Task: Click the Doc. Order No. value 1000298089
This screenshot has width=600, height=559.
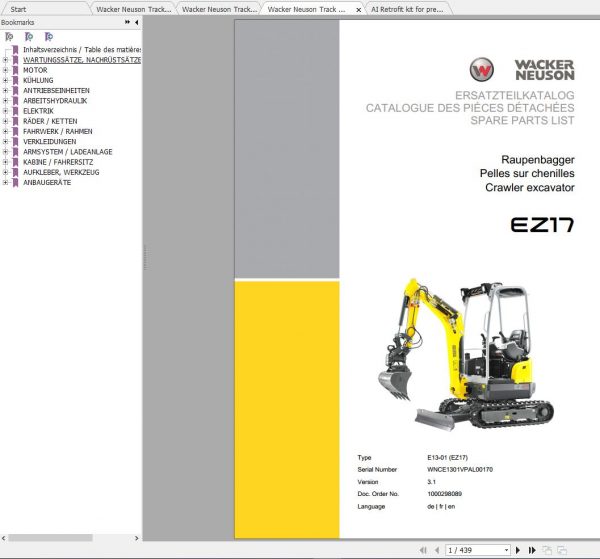Action: pos(445,494)
